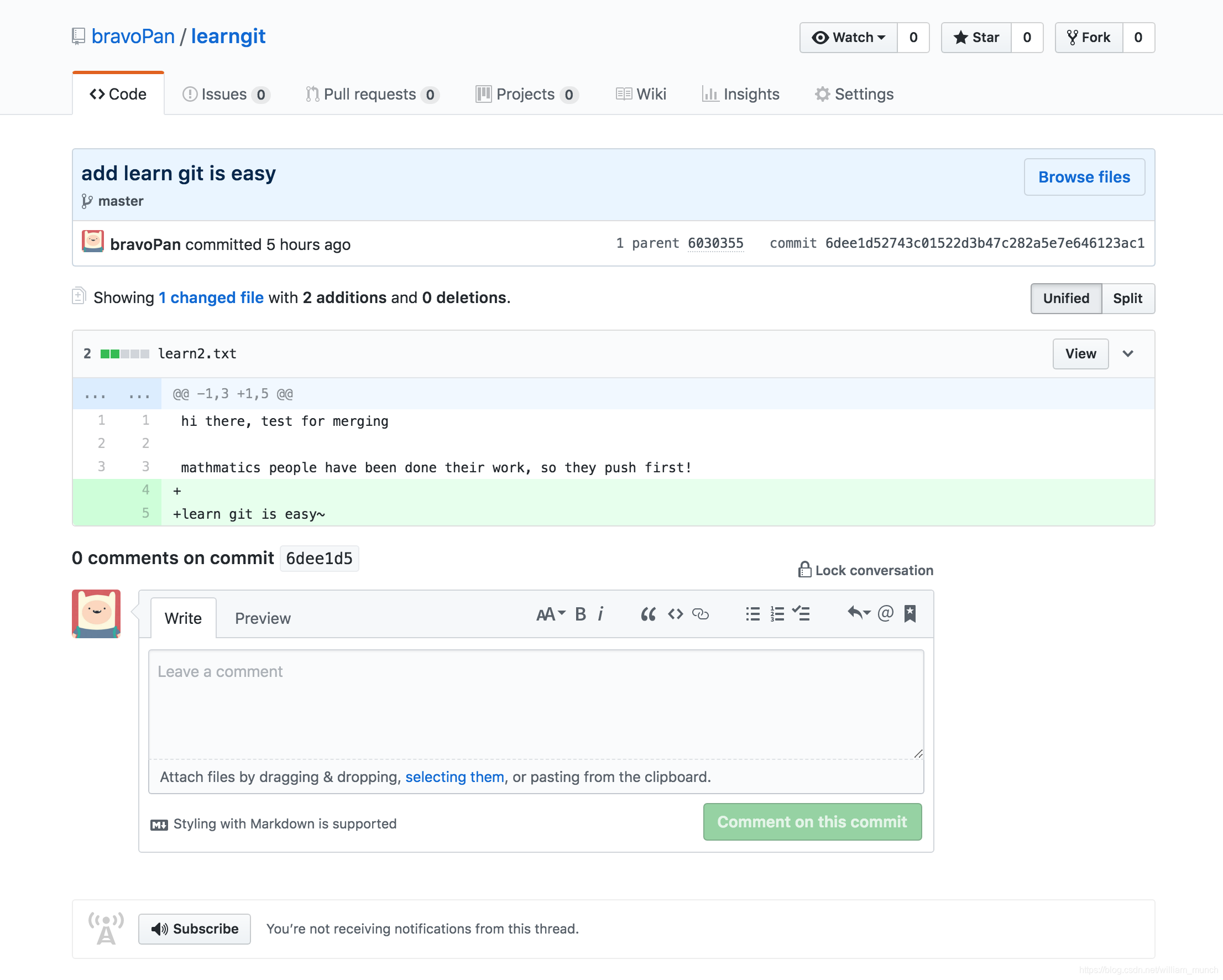This screenshot has height=980, width=1223.
Task: Fork the learngit repository
Action: 1089,38
